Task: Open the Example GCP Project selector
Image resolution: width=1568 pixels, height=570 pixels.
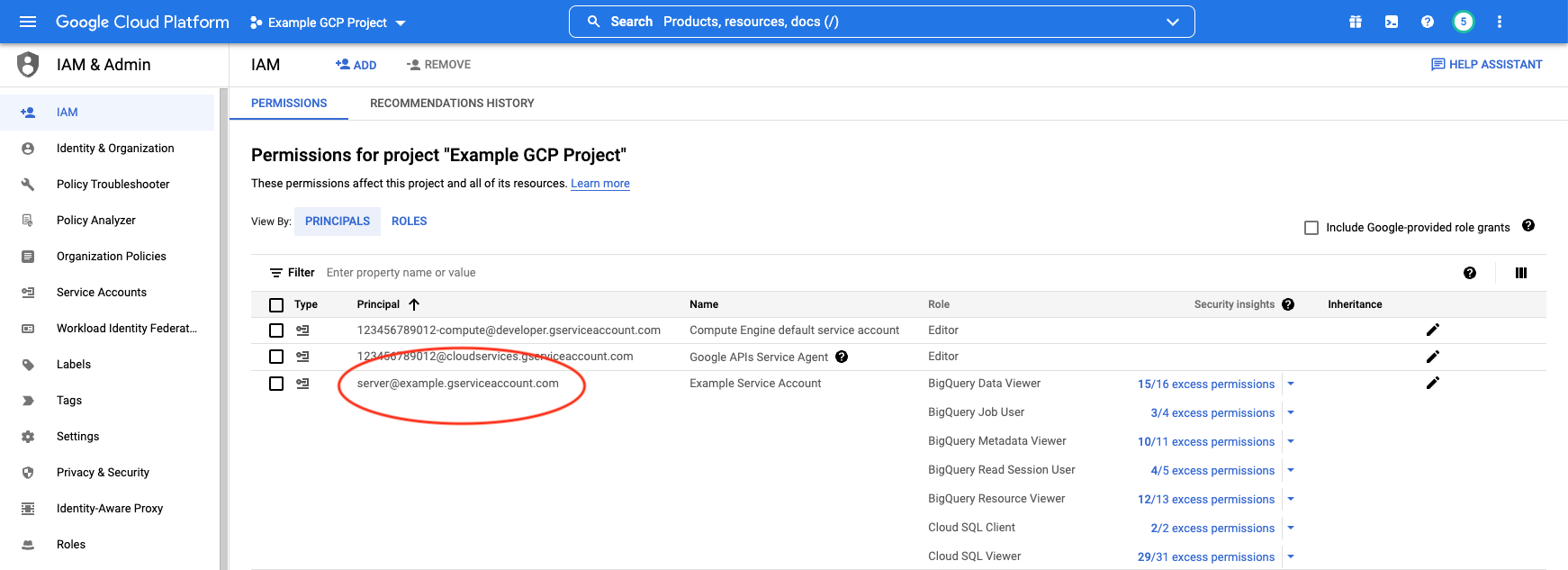Action: [x=328, y=23]
